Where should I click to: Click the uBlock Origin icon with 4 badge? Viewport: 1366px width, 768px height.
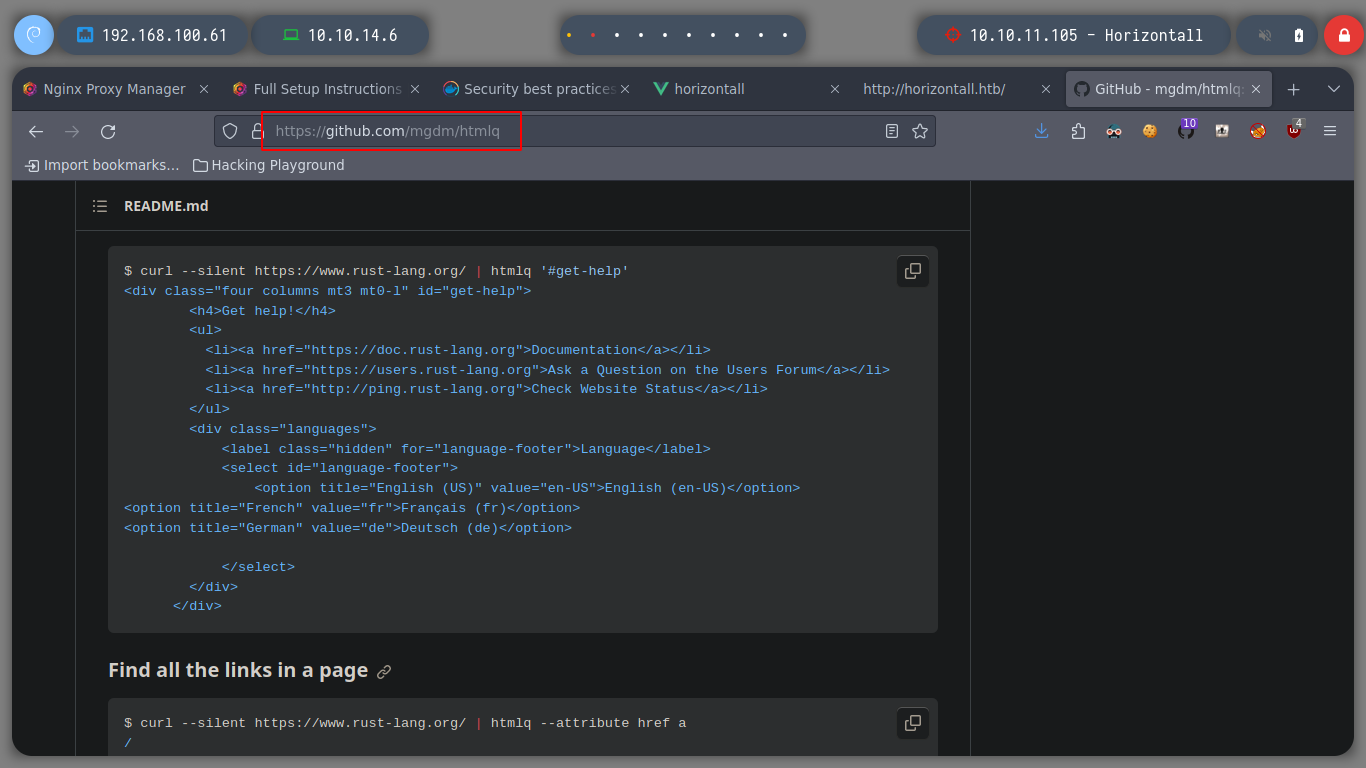[x=1295, y=130]
